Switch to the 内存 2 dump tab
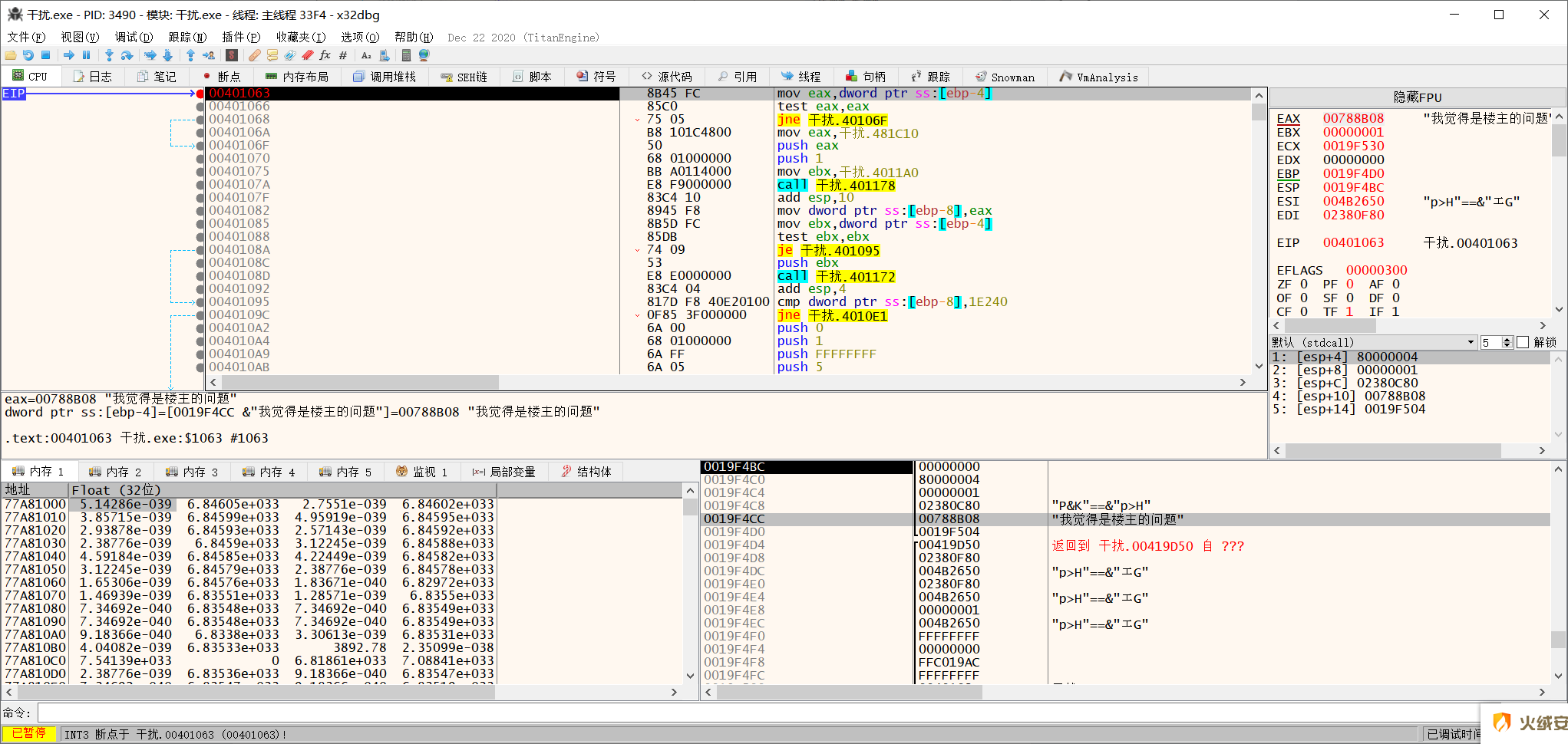 click(115, 472)
